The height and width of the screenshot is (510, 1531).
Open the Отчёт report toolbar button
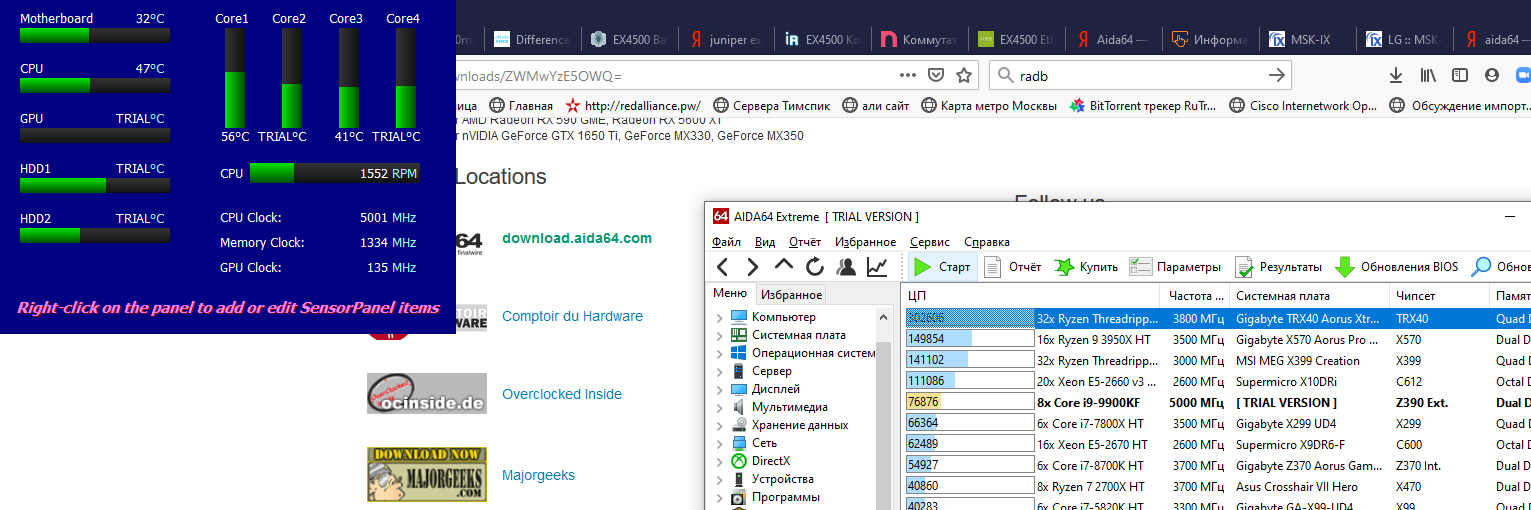[1012, 267]
